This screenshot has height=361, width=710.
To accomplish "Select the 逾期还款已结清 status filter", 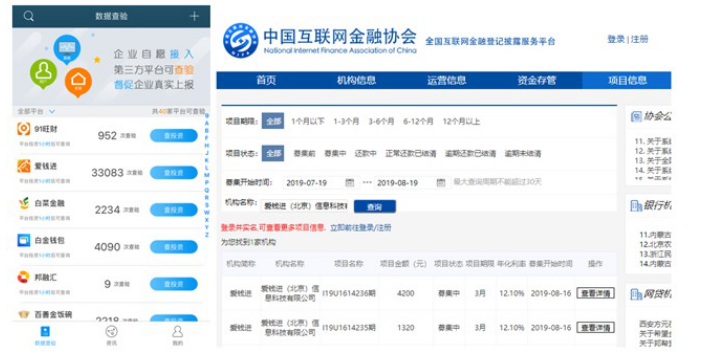I will point(470,154).
